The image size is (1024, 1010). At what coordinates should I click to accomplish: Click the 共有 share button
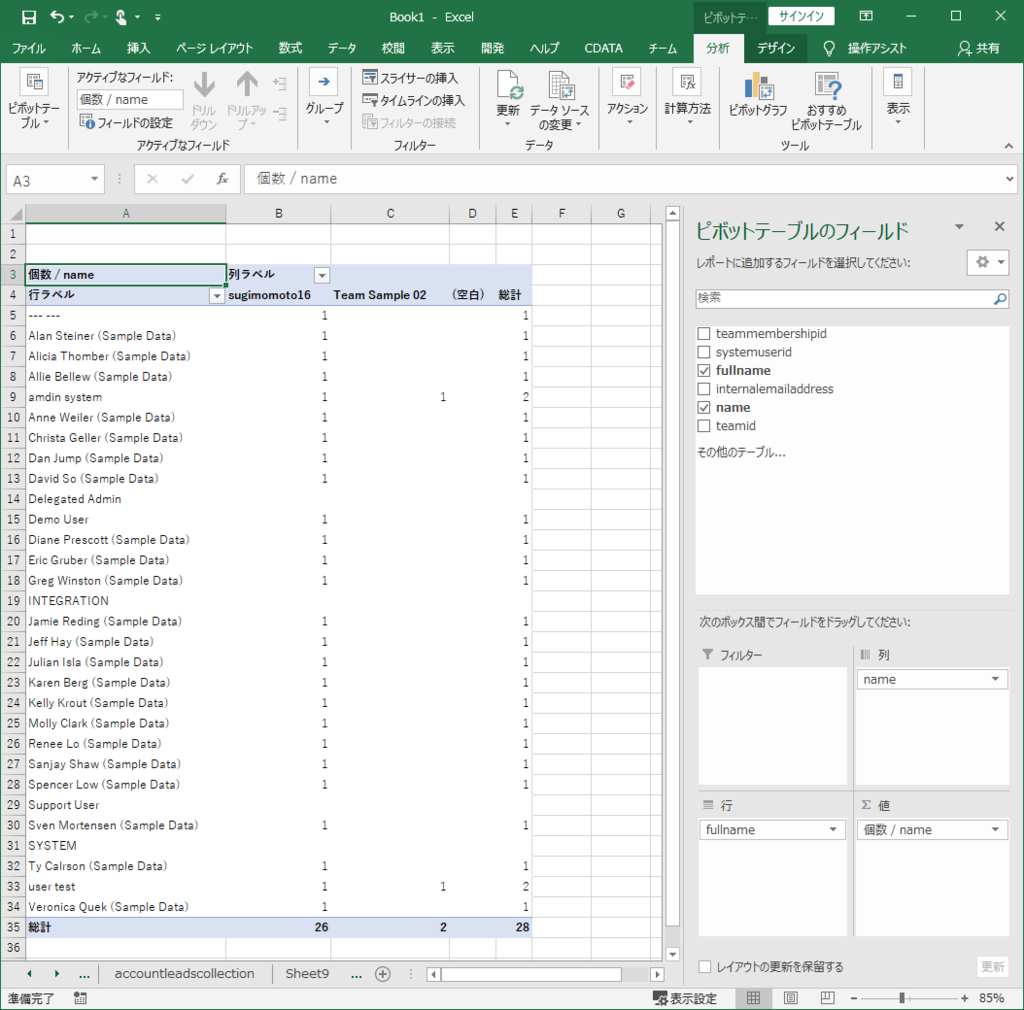coord(979,48)
